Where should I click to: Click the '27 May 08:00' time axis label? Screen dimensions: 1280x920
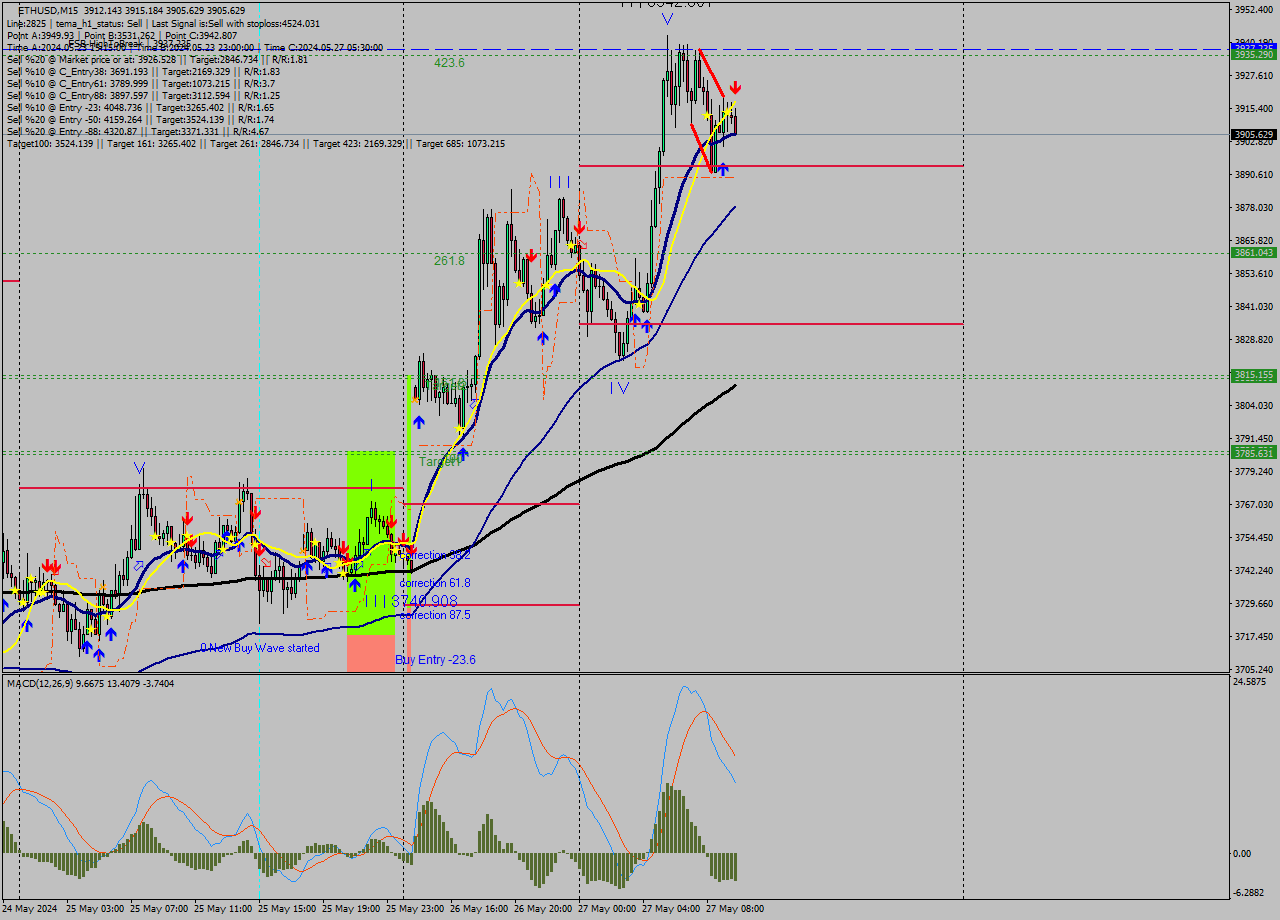pyautogui.click(x=734, y=909)
